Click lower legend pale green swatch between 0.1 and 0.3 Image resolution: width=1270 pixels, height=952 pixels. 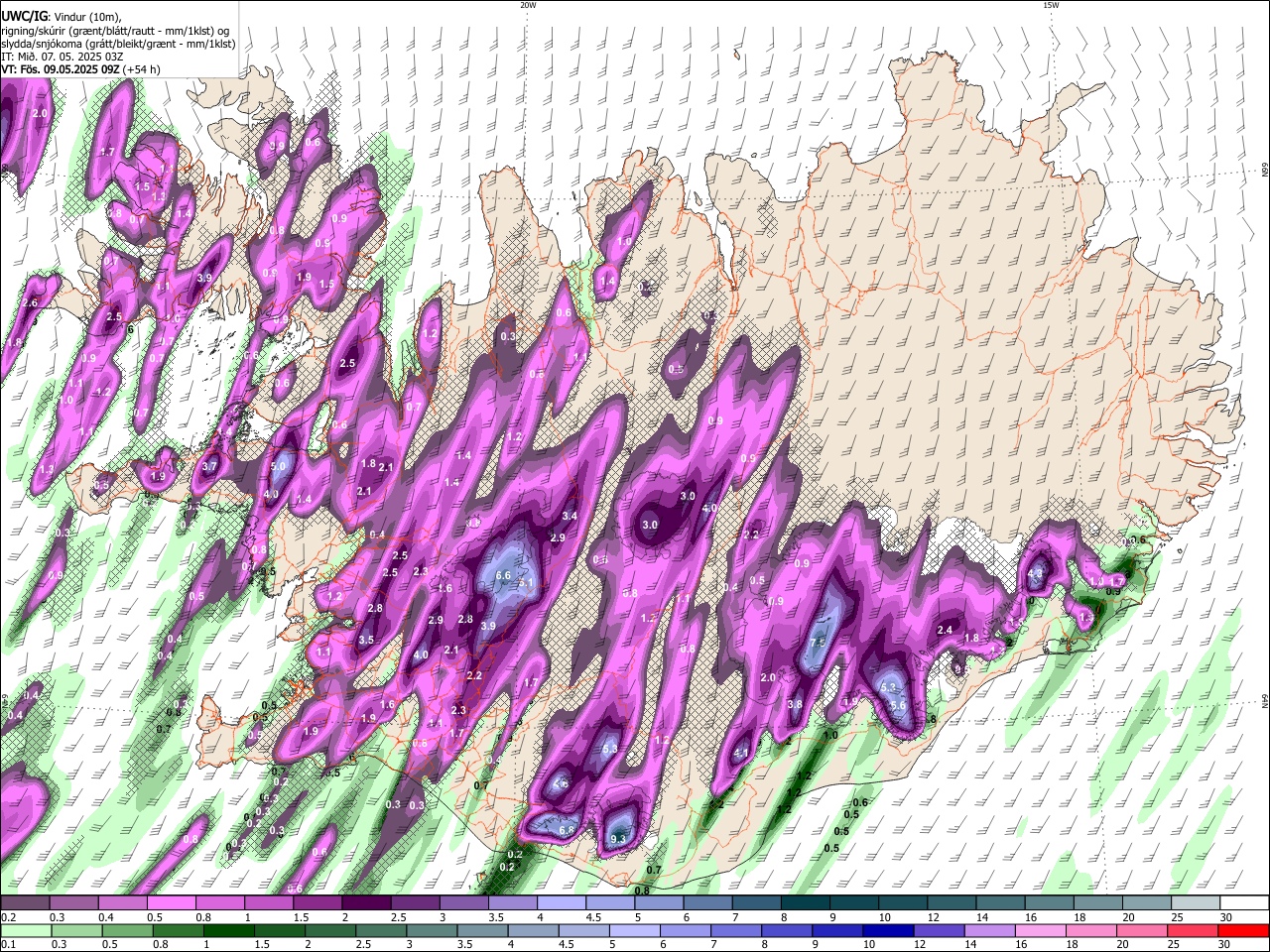click(24, 930)
